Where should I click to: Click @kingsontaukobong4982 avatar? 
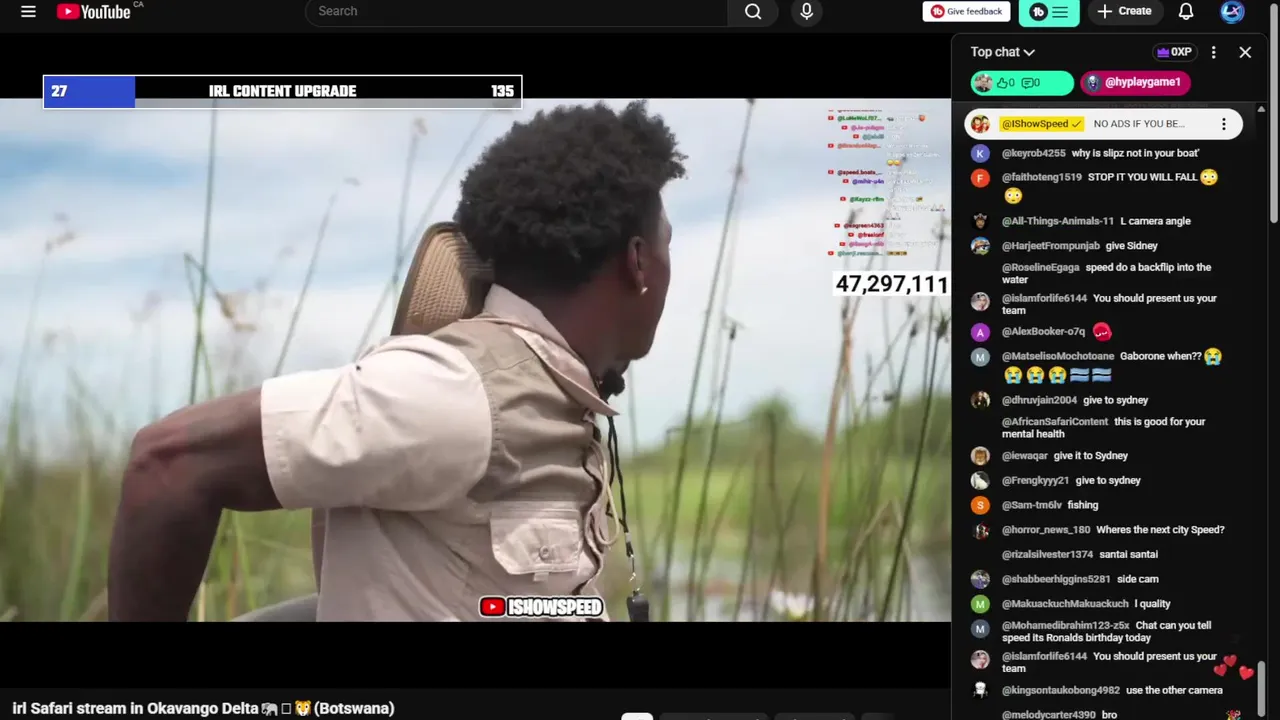980,691
